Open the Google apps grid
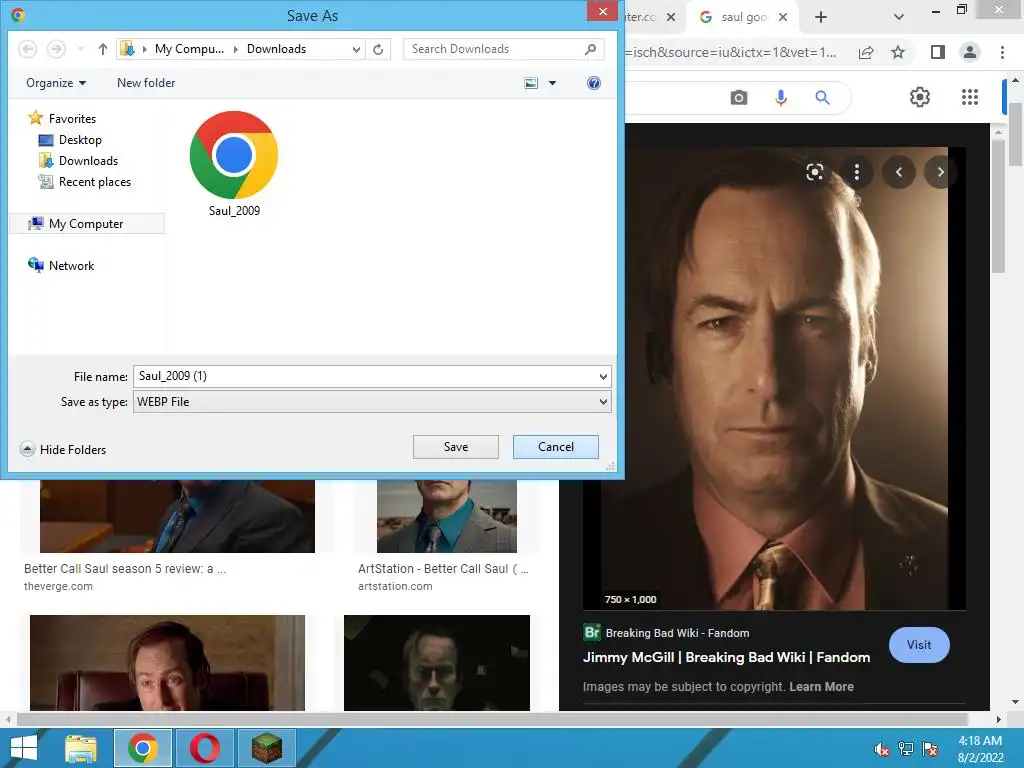Screen dimensions: 1024x768 click(970, 97)
